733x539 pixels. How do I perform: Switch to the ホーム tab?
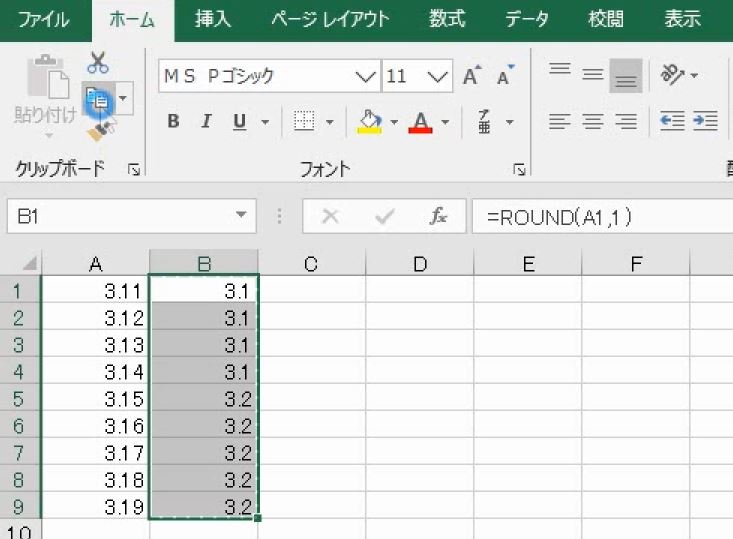pos(132,20)
